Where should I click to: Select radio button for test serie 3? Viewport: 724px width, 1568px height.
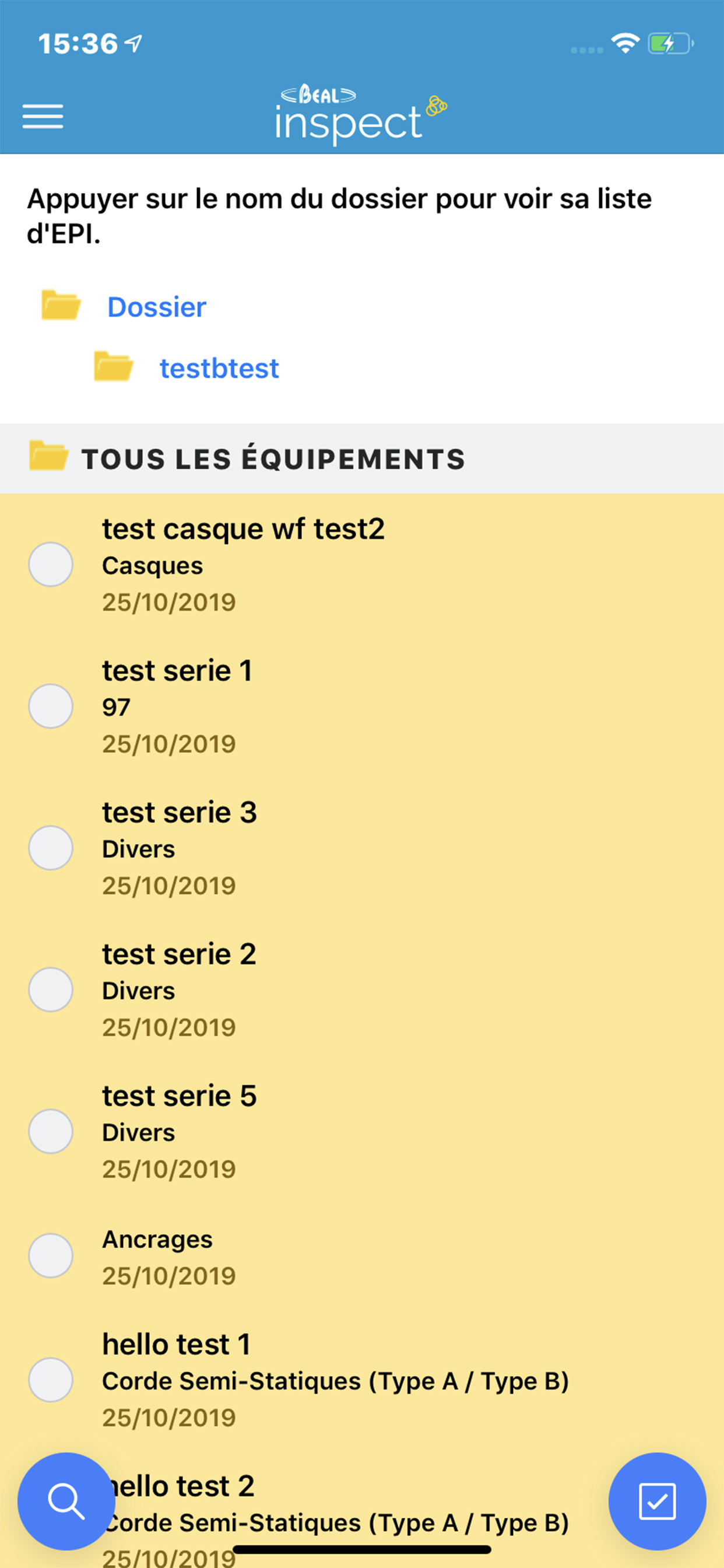[x=51, y=848]
